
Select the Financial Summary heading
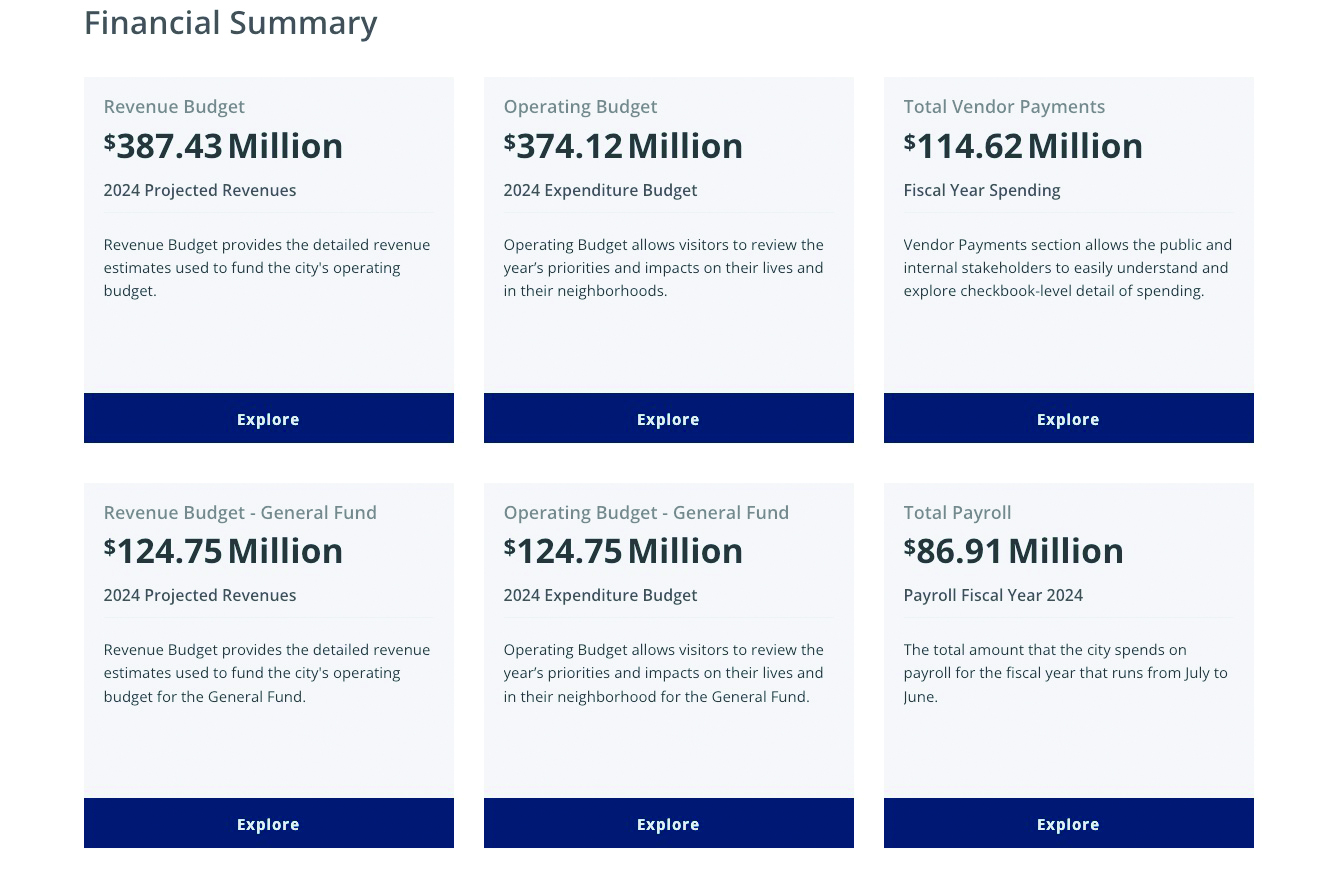[230, 22]
